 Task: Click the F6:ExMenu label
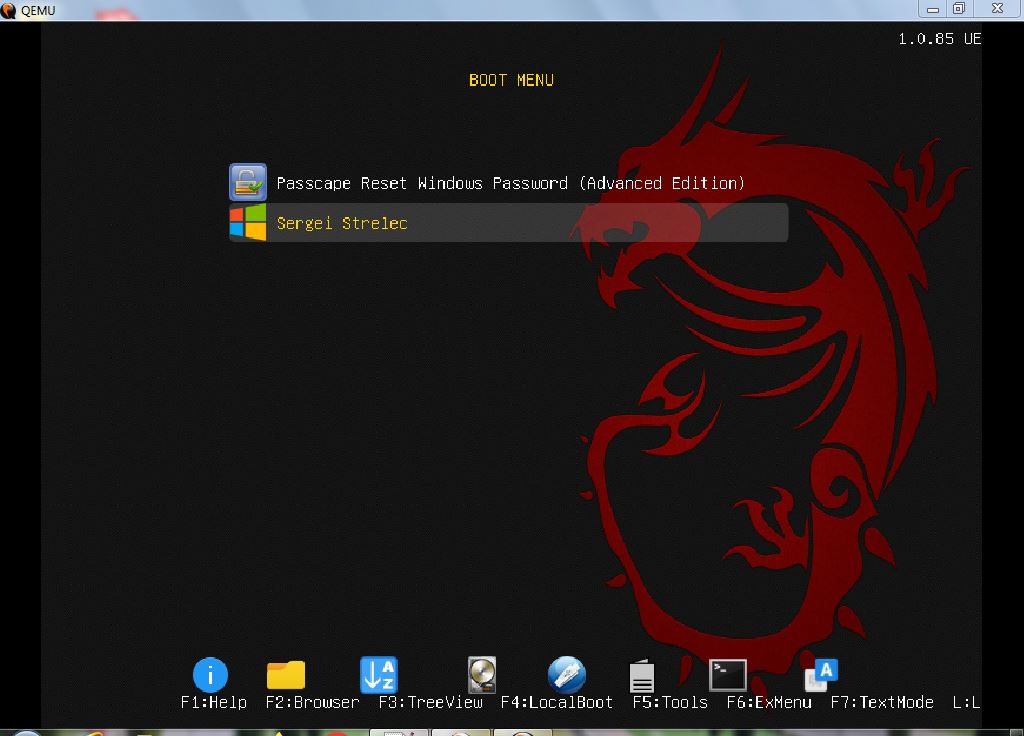pyautogui.click(x=769, y=703)
